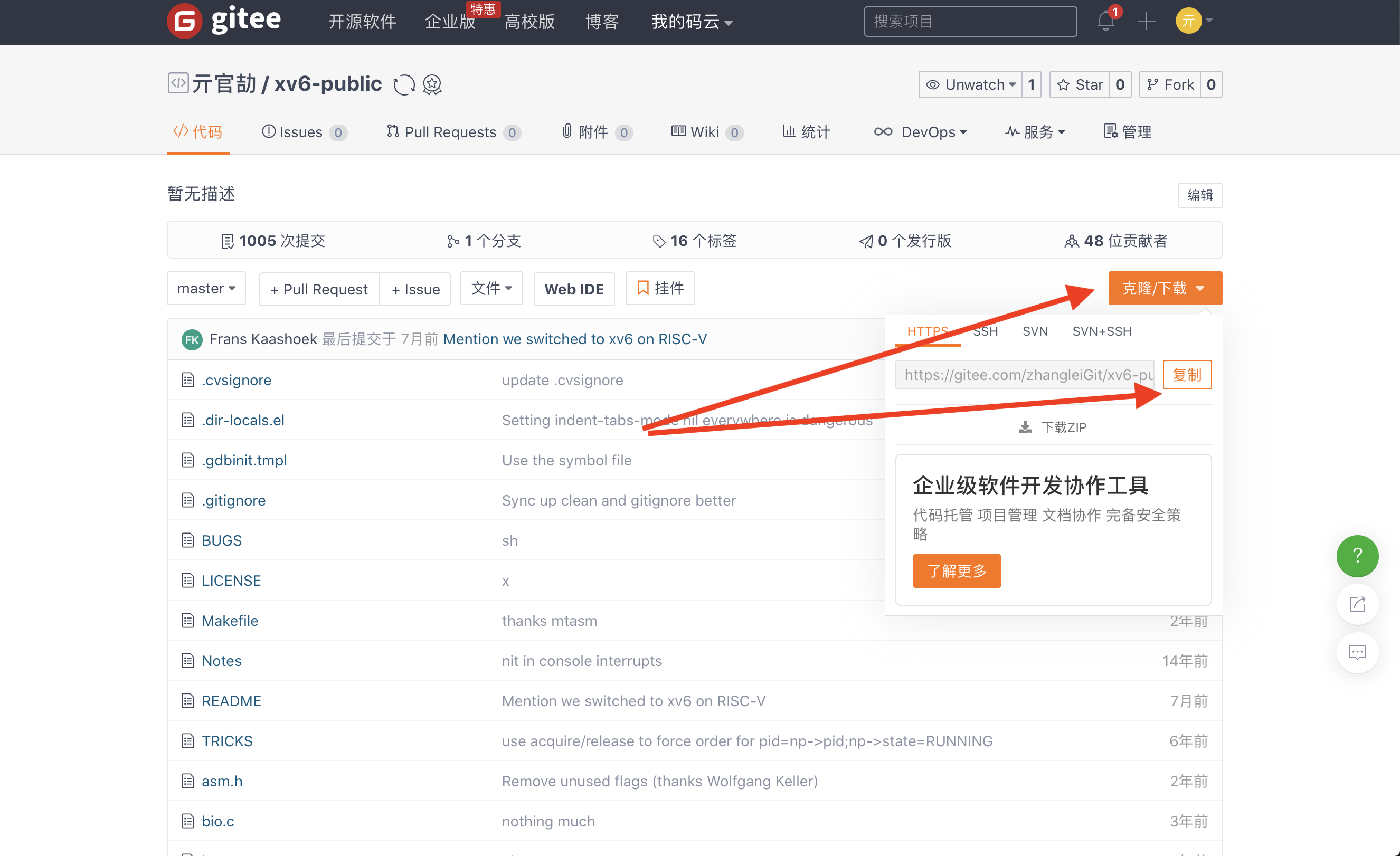The height and width of the screenshot is (856, 1400).
Task: Click the download ZIP icon
Action: coord(1025,427)
